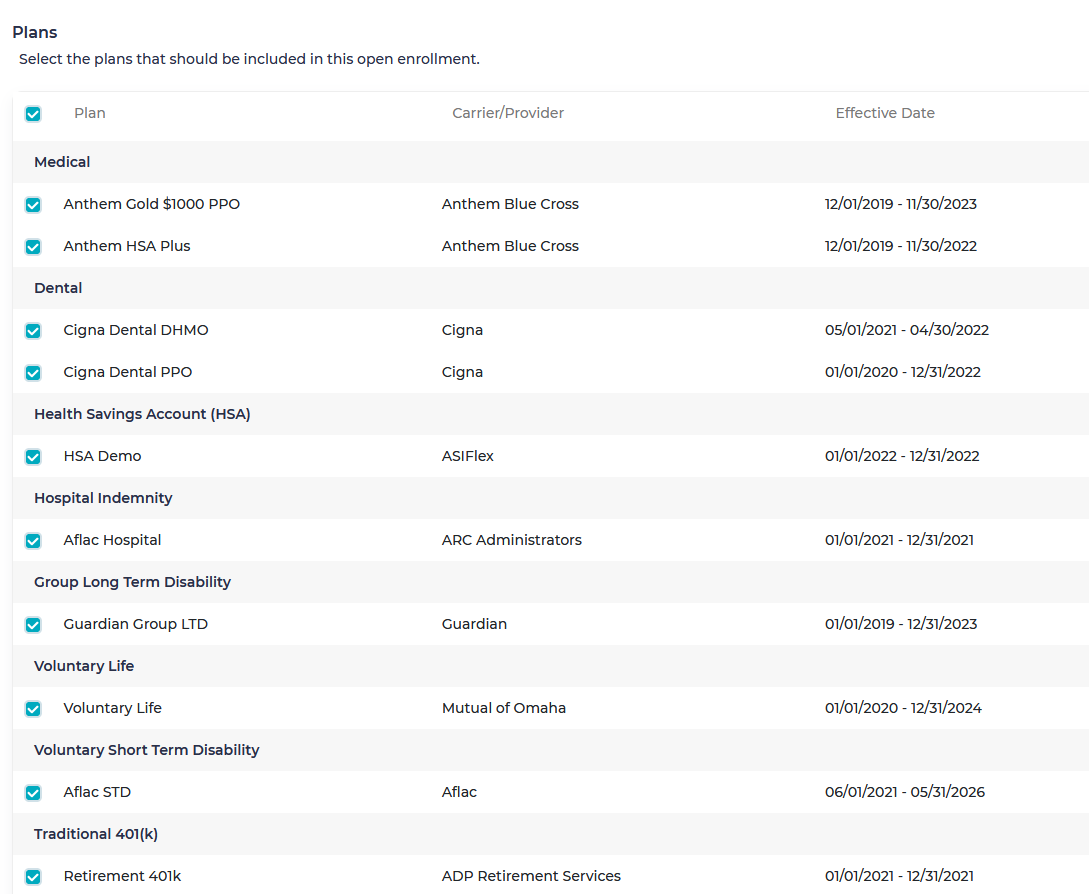
Task: Uncheck the Cigna Dental DHMO plan
Action: pyautogui.click(x=33, y=330)
